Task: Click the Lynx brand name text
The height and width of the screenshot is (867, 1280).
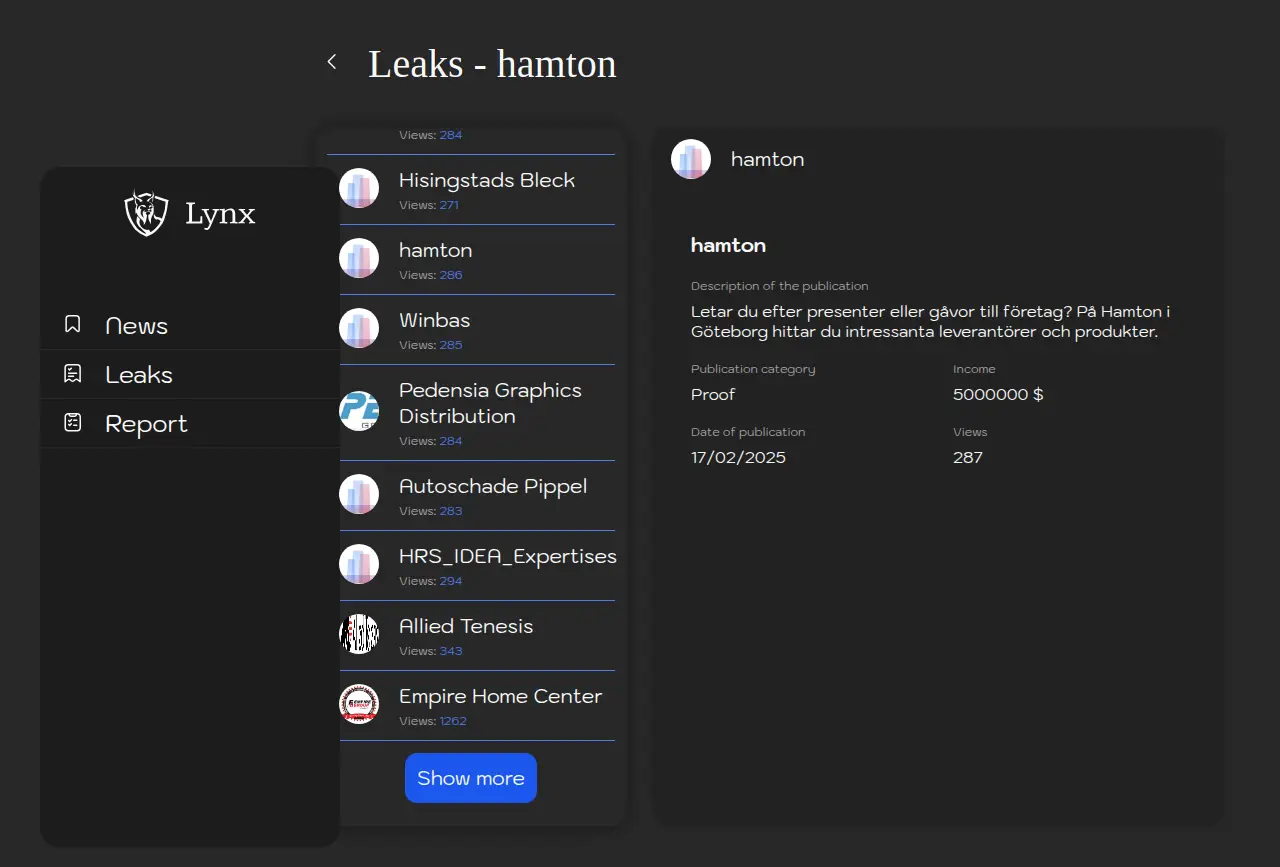Action: (220, 214)
